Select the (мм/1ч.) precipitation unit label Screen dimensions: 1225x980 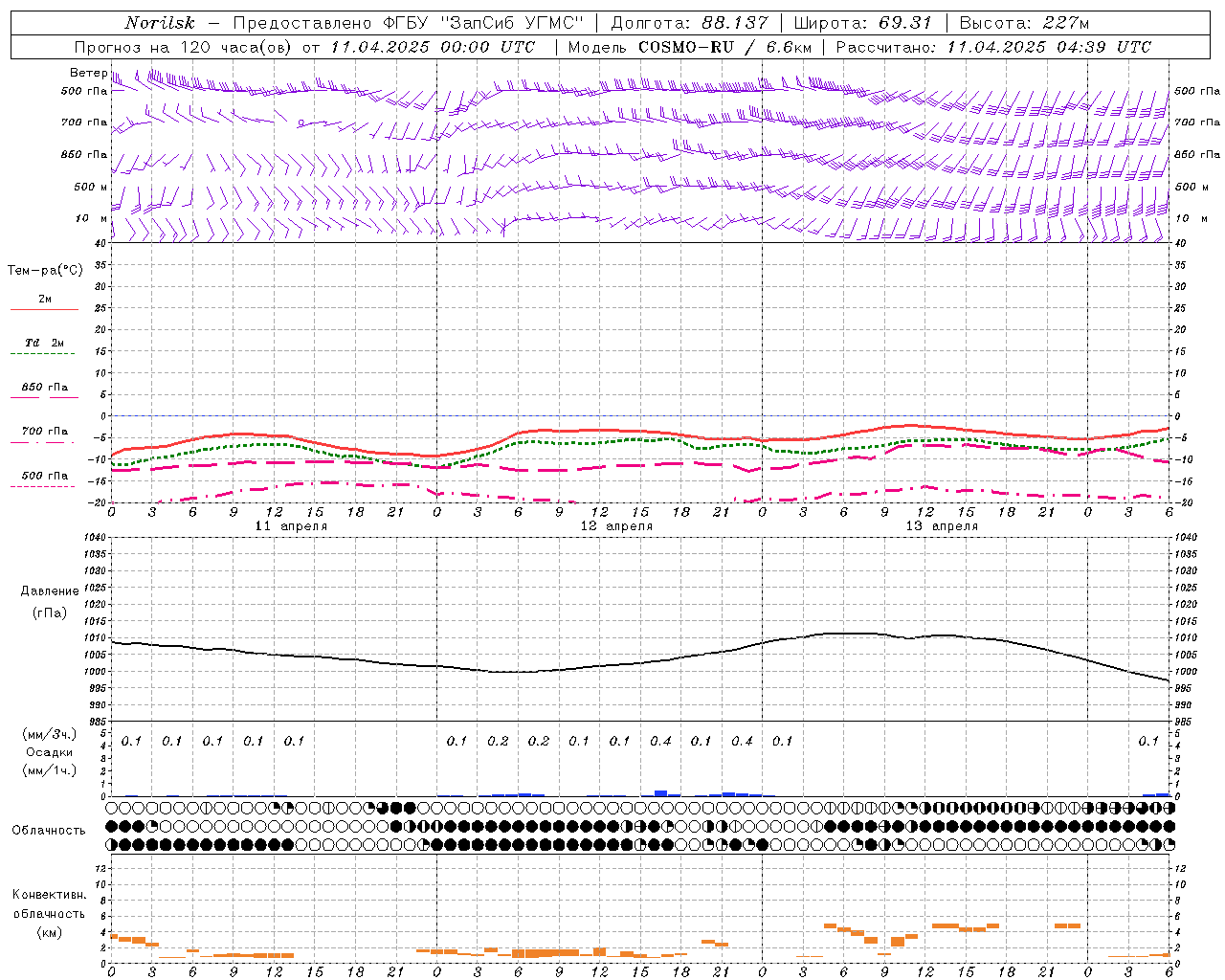coord(50,770)
